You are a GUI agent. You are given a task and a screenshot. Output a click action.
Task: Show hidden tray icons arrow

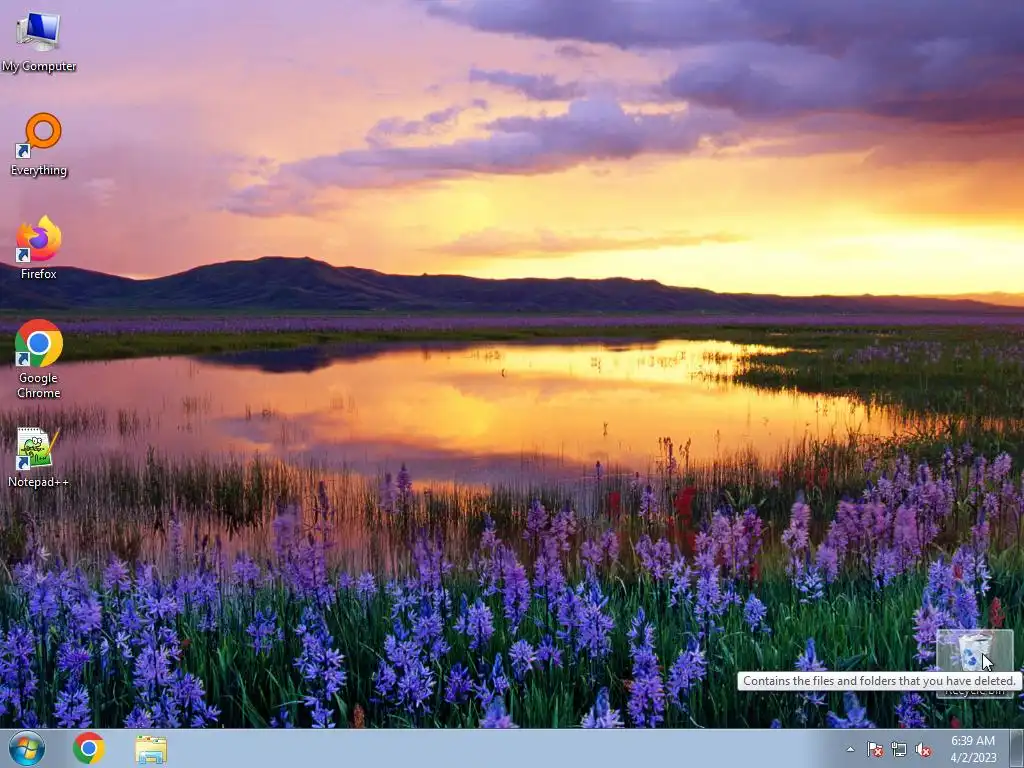click(x=850, y=749)
